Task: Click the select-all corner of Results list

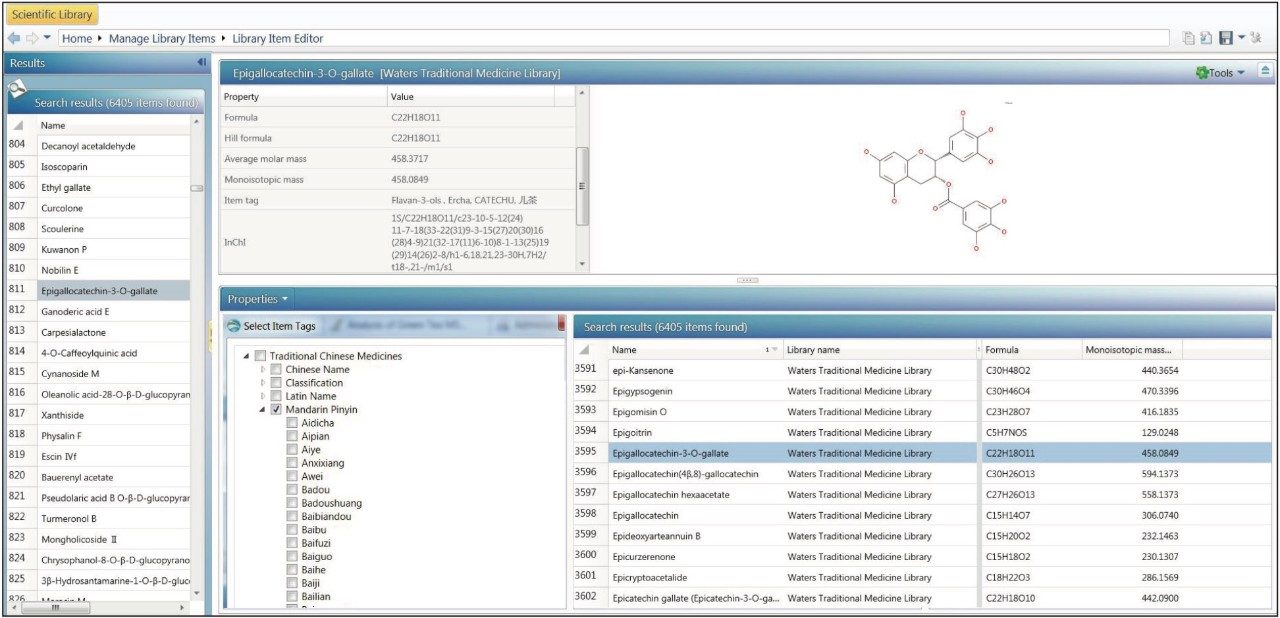Action: pos(18,126)
